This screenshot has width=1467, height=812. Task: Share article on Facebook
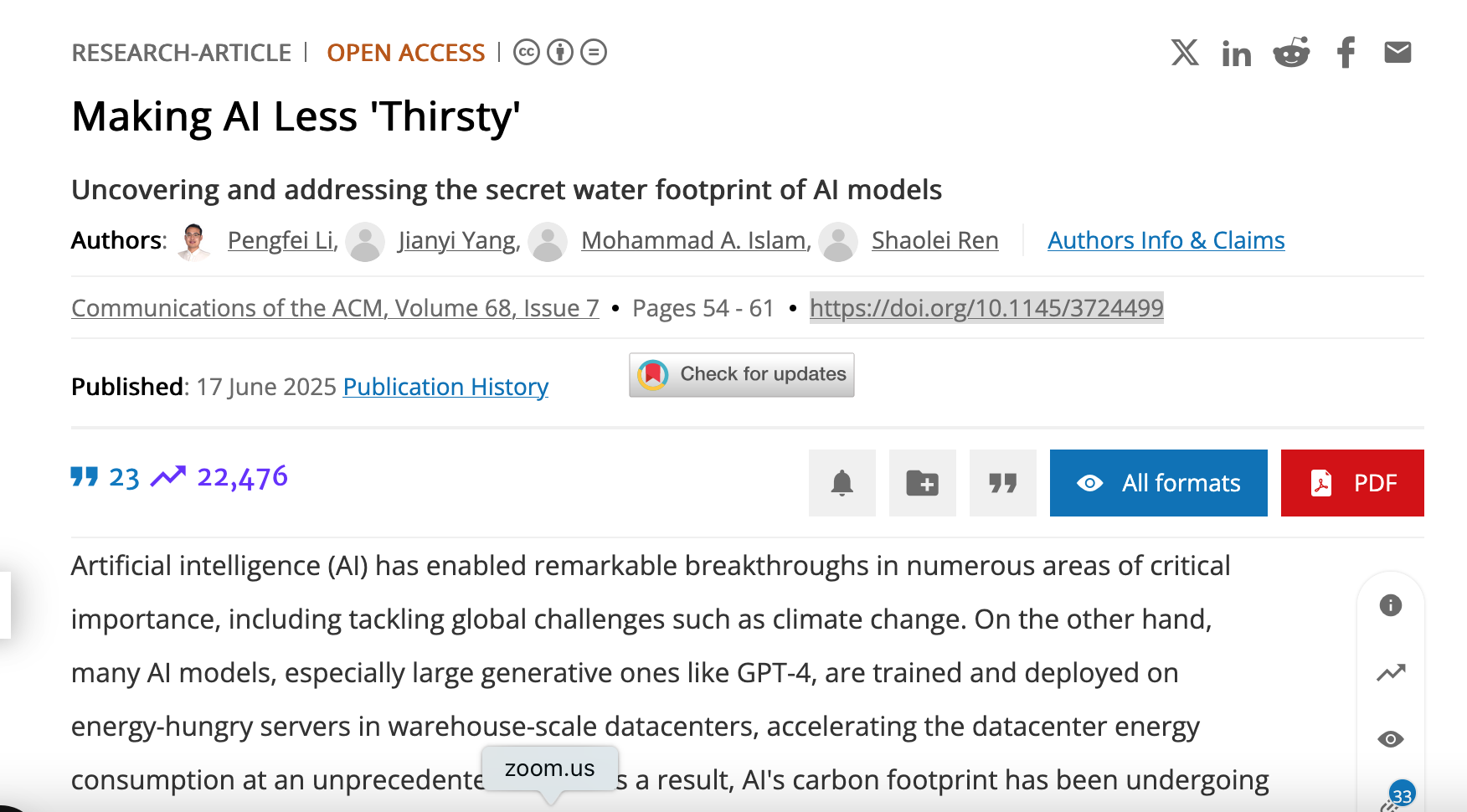pos(1346,53)
